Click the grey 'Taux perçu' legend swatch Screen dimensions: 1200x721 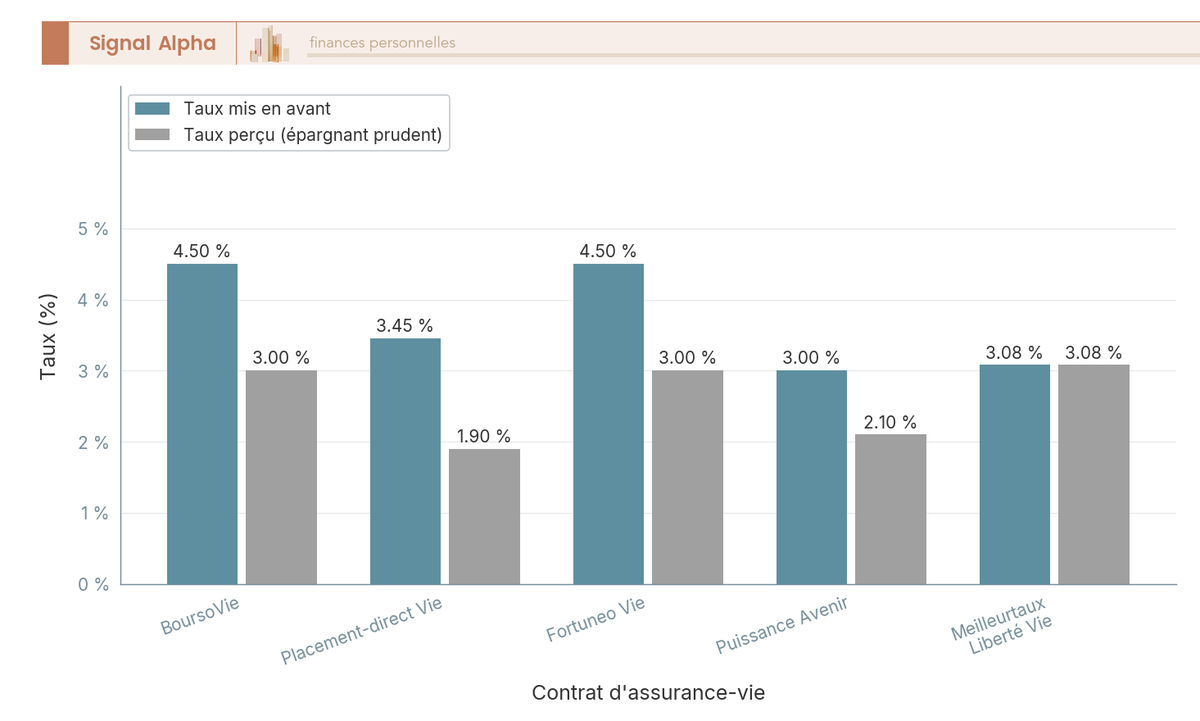pos(154,135)
